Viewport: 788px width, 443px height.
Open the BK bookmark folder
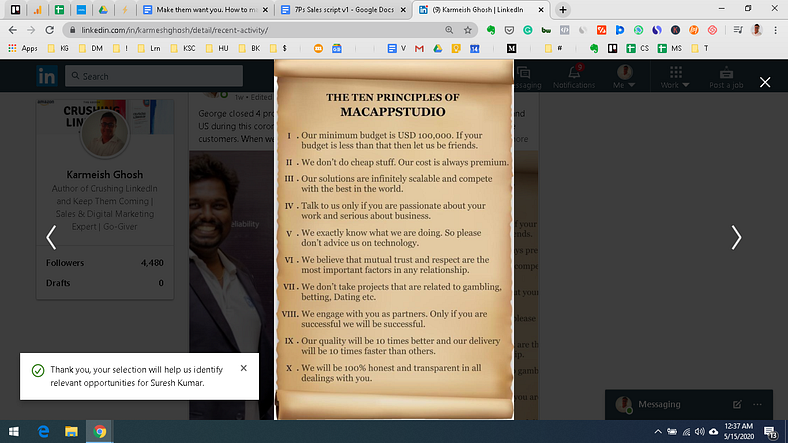(250, 48)
